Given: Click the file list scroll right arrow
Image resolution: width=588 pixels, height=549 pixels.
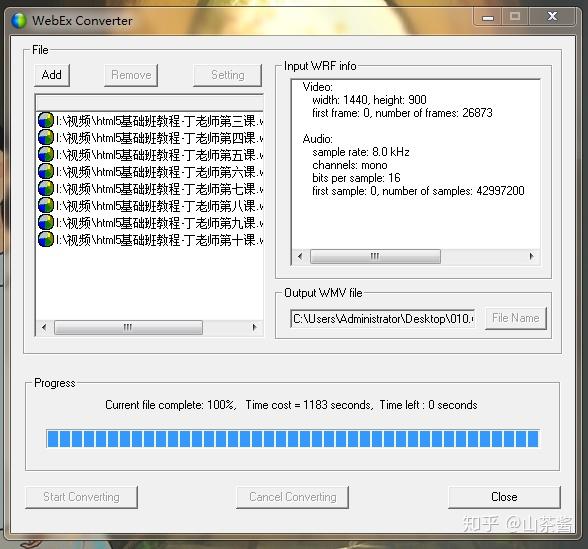Looking at the screenshot, I should click(x=254, y=327).
